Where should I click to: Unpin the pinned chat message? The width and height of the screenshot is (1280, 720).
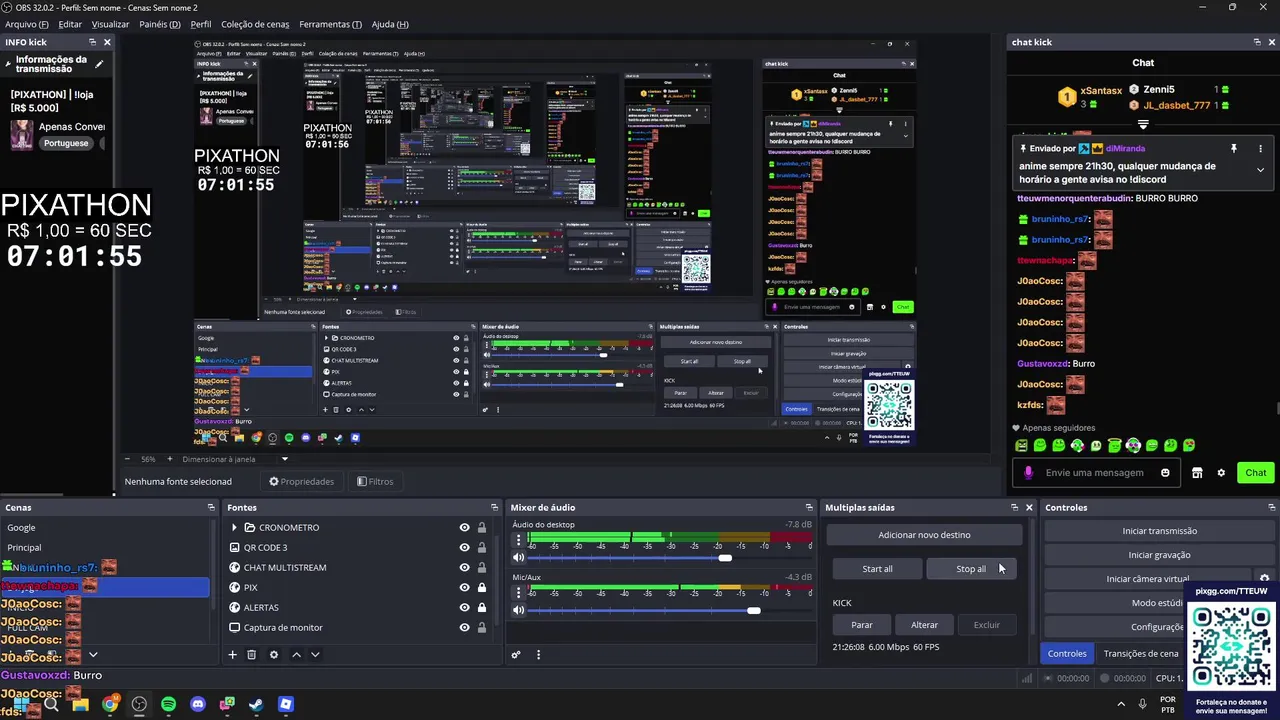1234,149
